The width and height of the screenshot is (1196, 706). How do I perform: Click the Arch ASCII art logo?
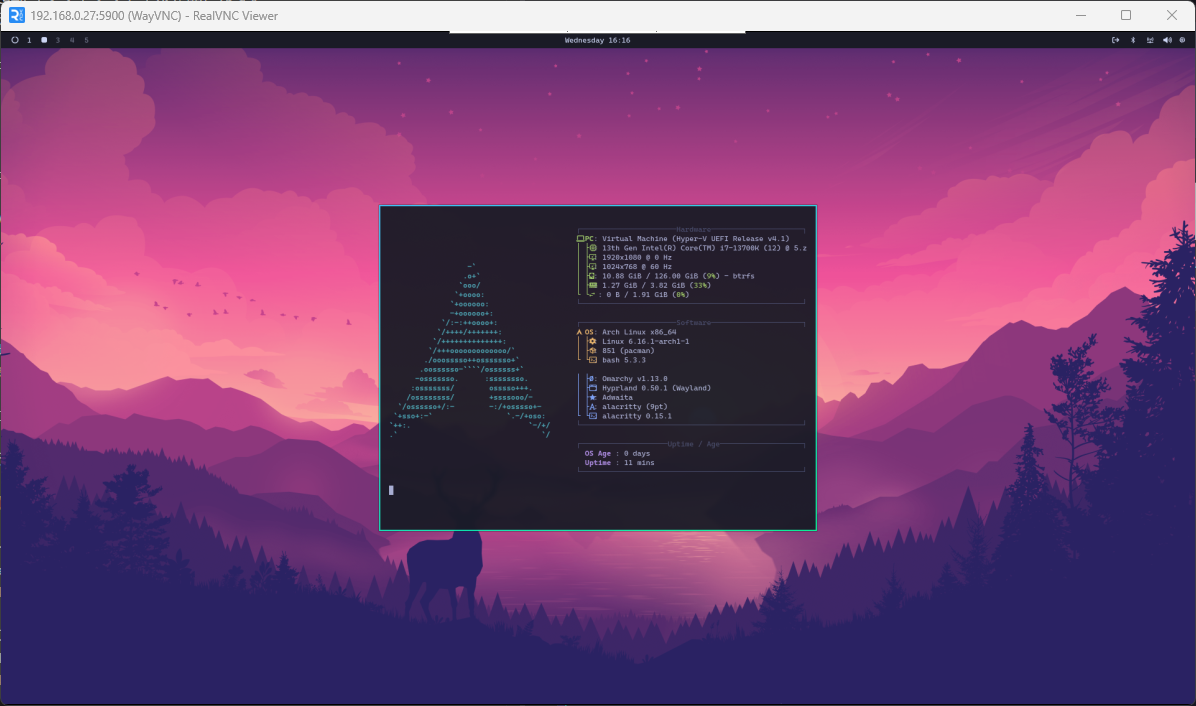tap(471, 351)
